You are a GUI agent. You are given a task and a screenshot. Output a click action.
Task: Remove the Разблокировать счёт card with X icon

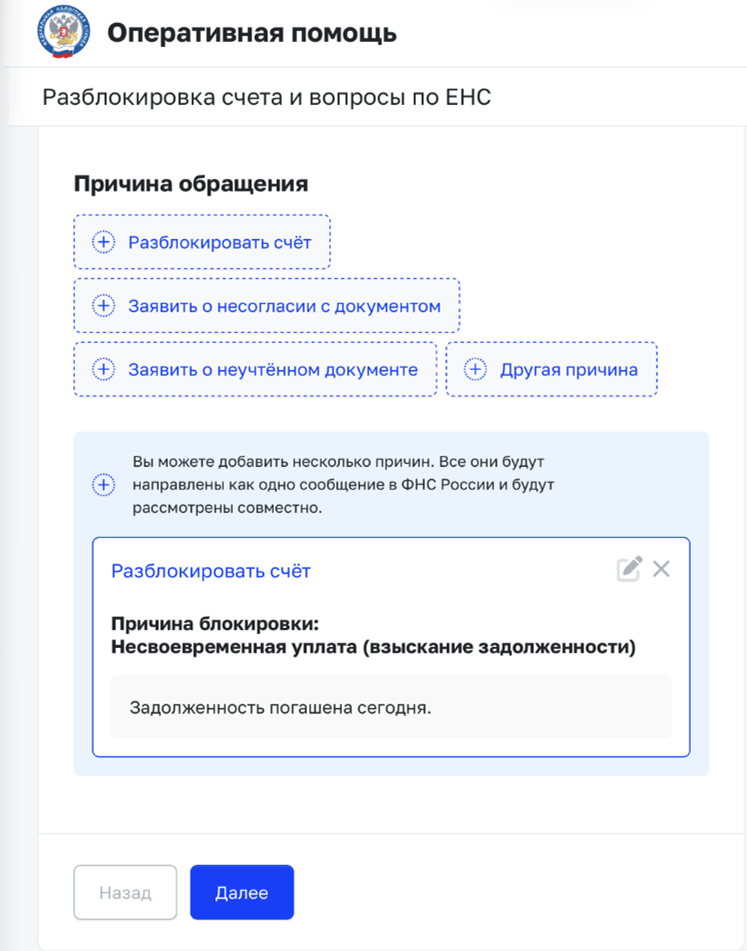pos(661,569)
